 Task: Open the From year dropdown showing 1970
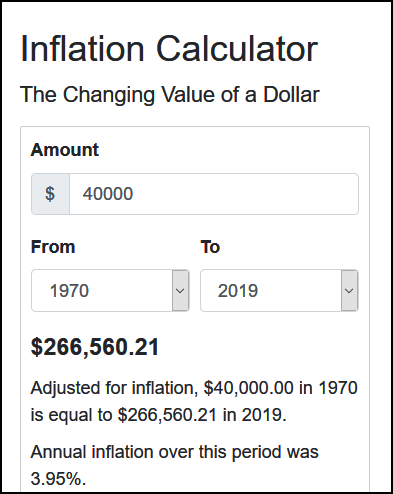tap(110, 291)
